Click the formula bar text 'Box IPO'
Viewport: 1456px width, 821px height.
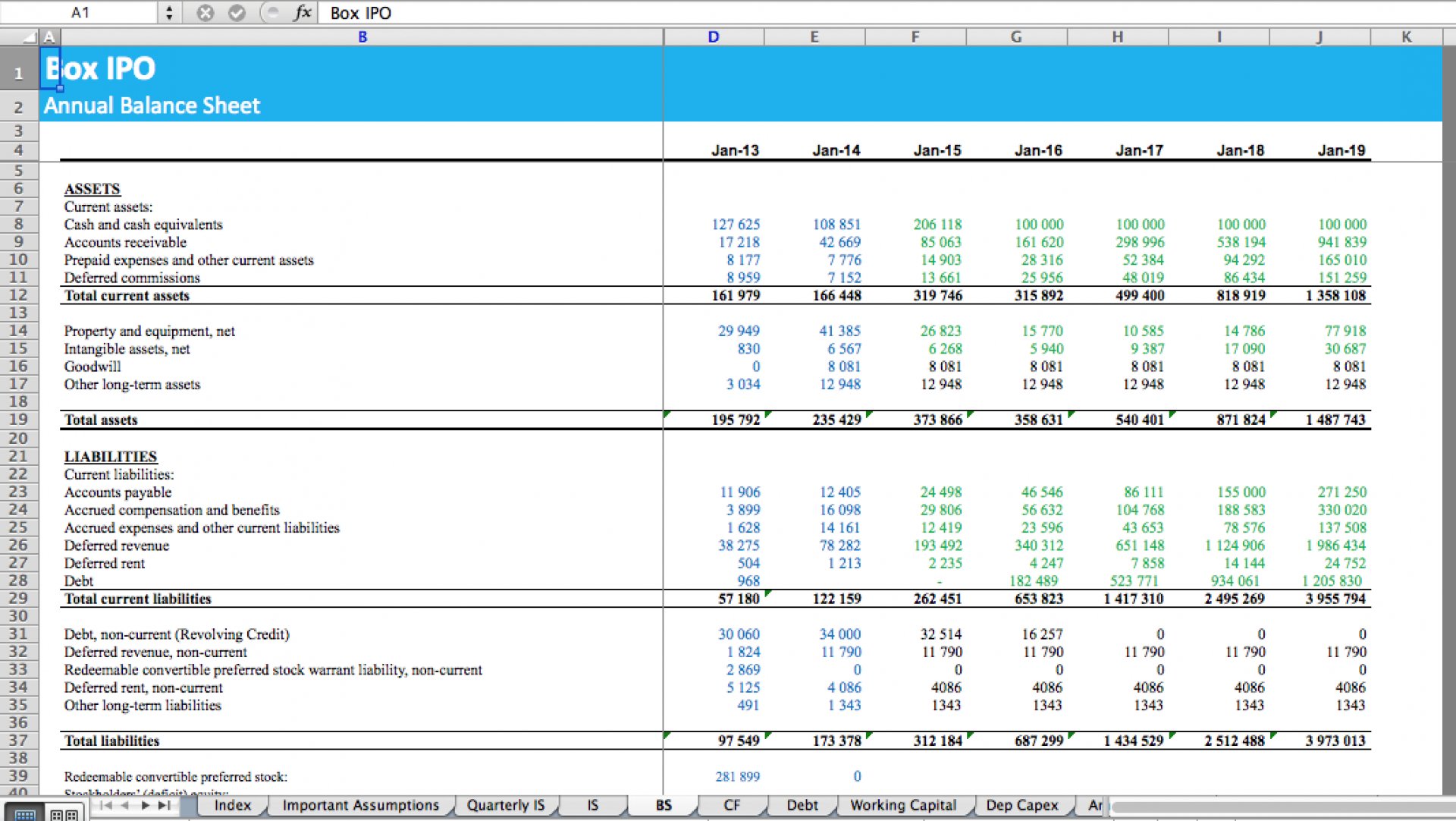point(360,13)
